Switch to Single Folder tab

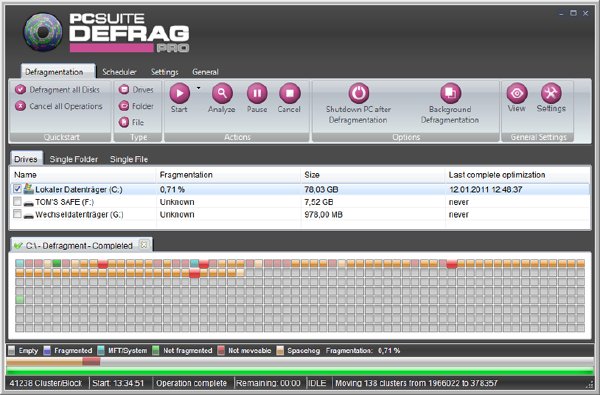pyautogui.click(x=73, y=159)
